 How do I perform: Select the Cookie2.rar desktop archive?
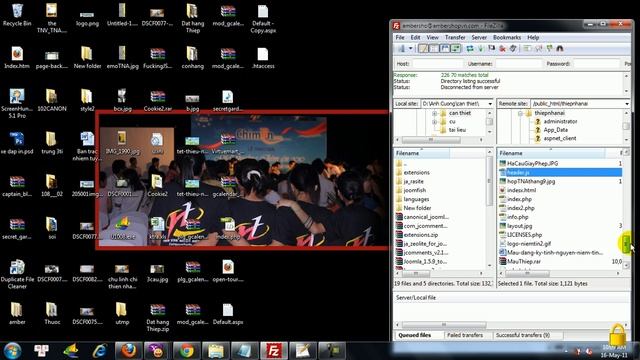pos(158,101)
